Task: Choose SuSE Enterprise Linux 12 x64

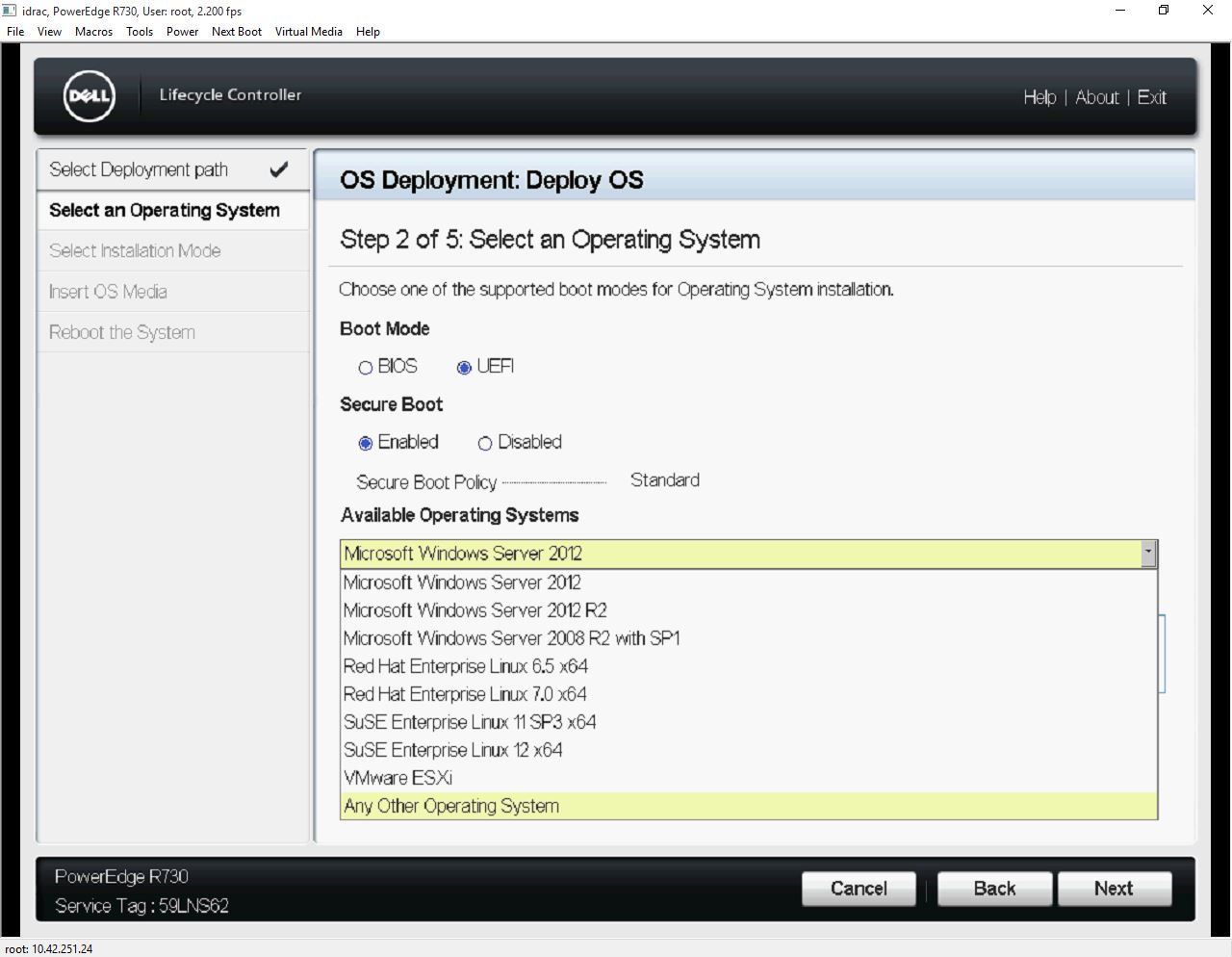Action: 749,750
